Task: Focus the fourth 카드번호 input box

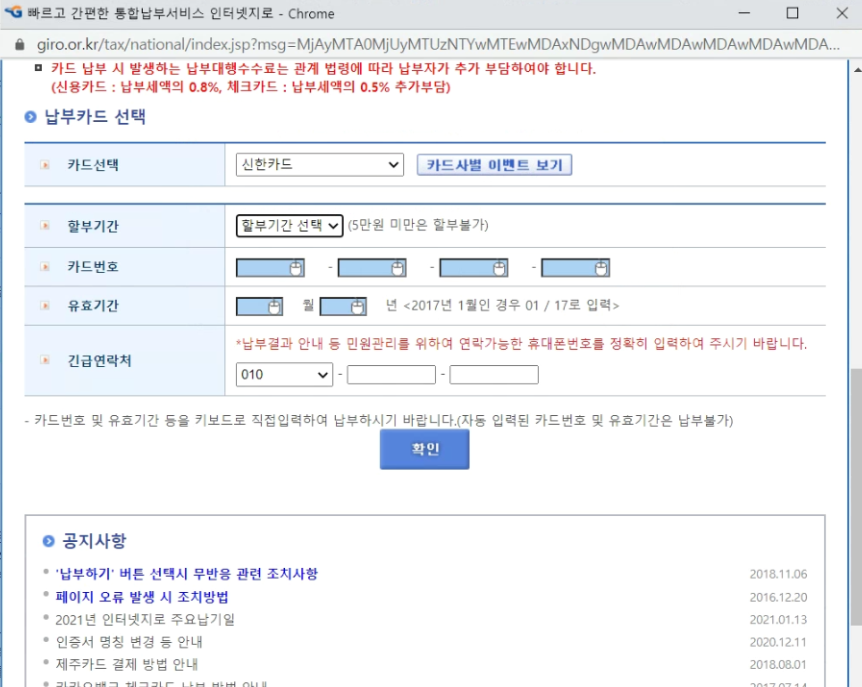Action: click(576, 268)
